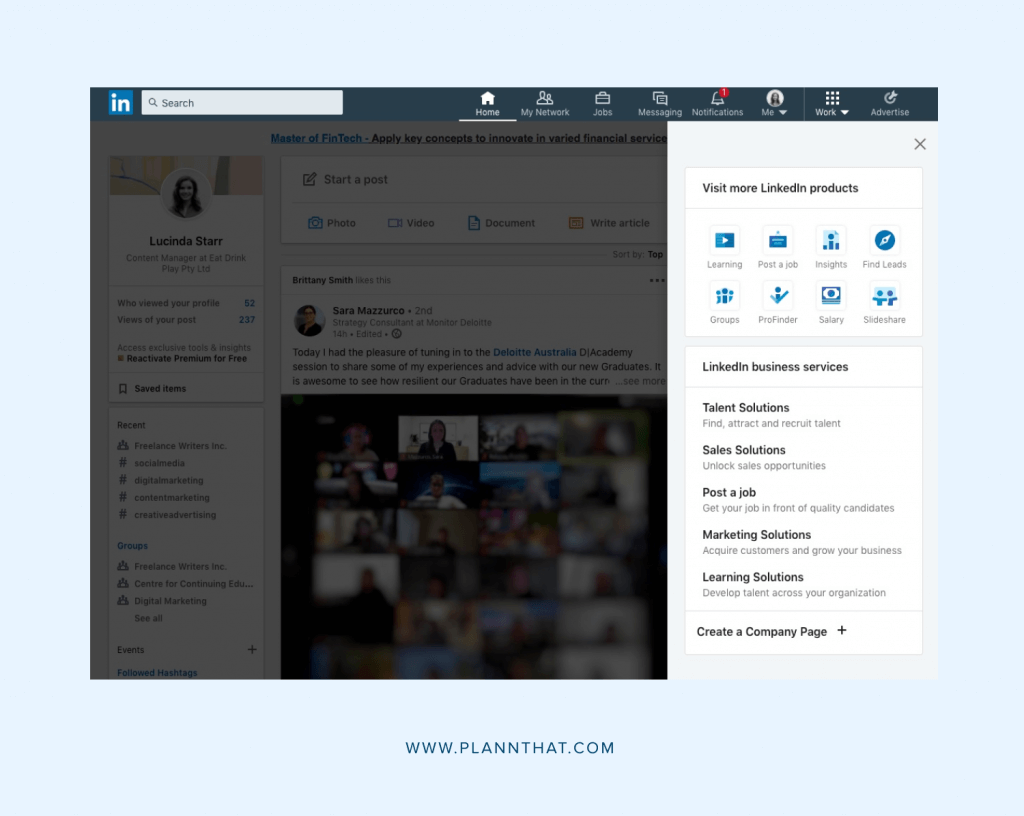Click the Search input field
The width and height of the screenshot is (1024, 816).
click(x=242, y=102)
